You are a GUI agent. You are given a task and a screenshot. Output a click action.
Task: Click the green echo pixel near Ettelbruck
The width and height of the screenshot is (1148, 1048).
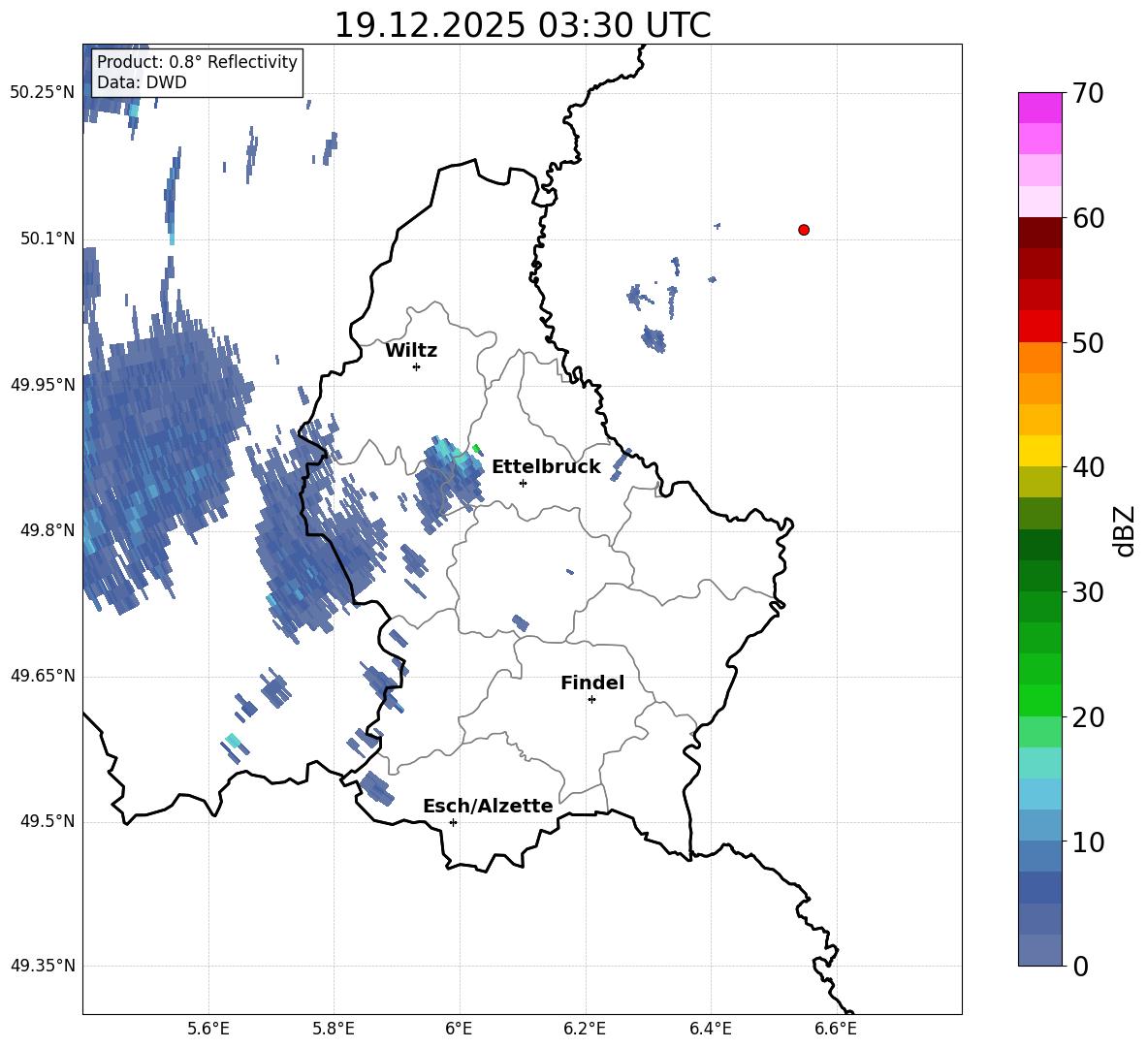[477, 449]
